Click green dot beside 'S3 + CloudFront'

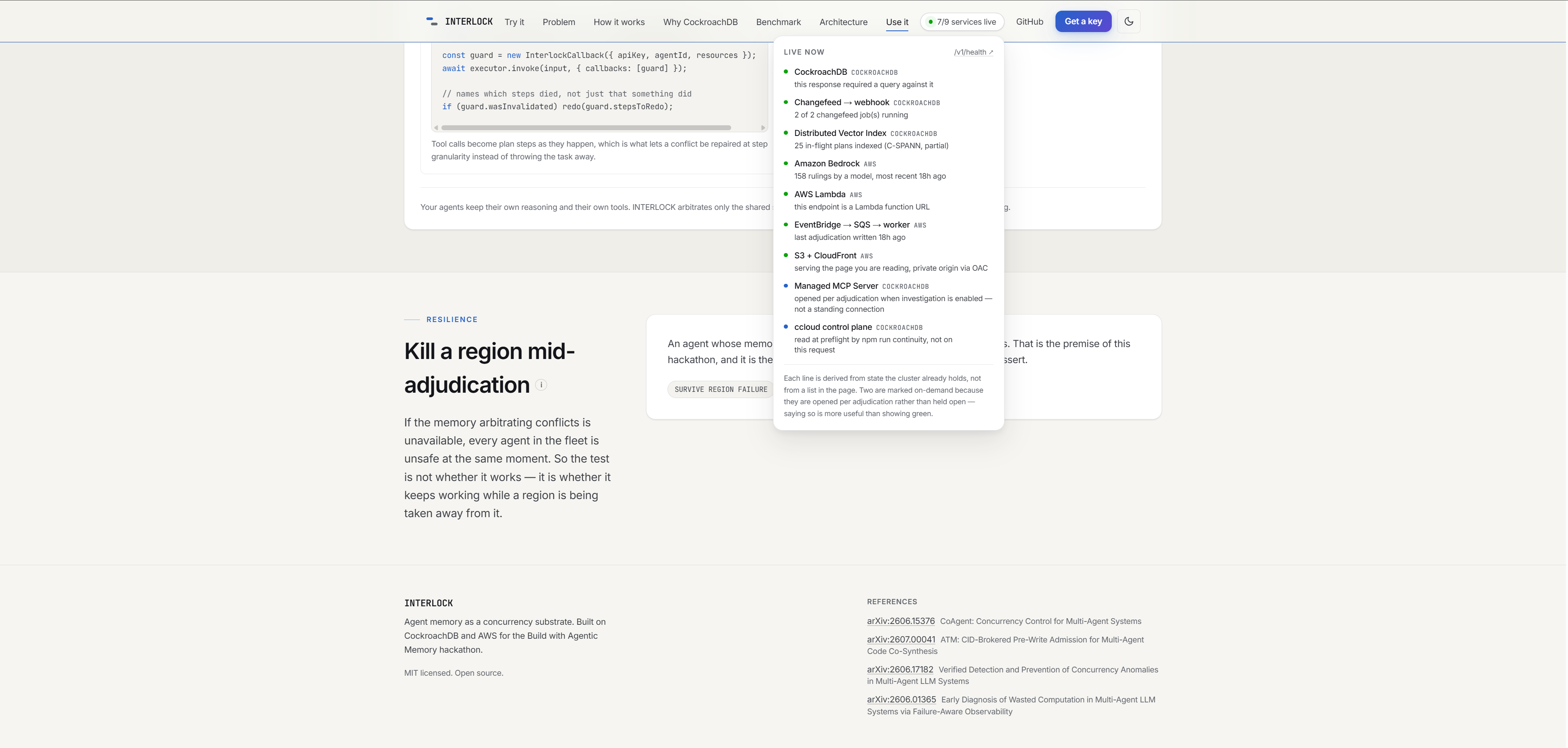click(786, 255)
